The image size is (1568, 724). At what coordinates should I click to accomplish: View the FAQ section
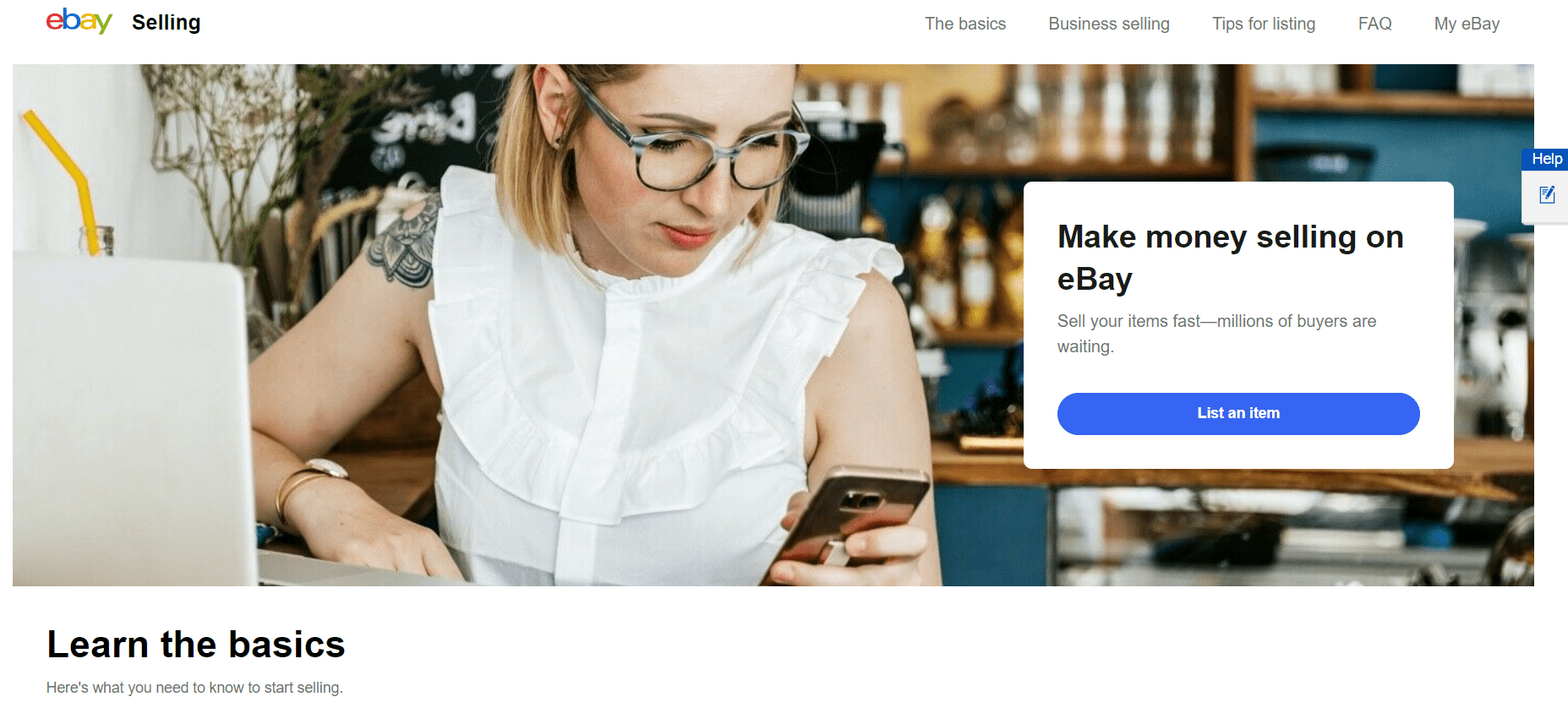coord(1374,24)
